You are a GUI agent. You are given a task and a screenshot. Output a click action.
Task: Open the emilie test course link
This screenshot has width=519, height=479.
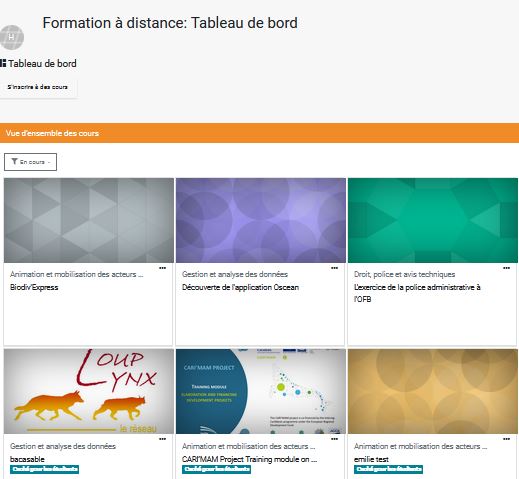371,459
